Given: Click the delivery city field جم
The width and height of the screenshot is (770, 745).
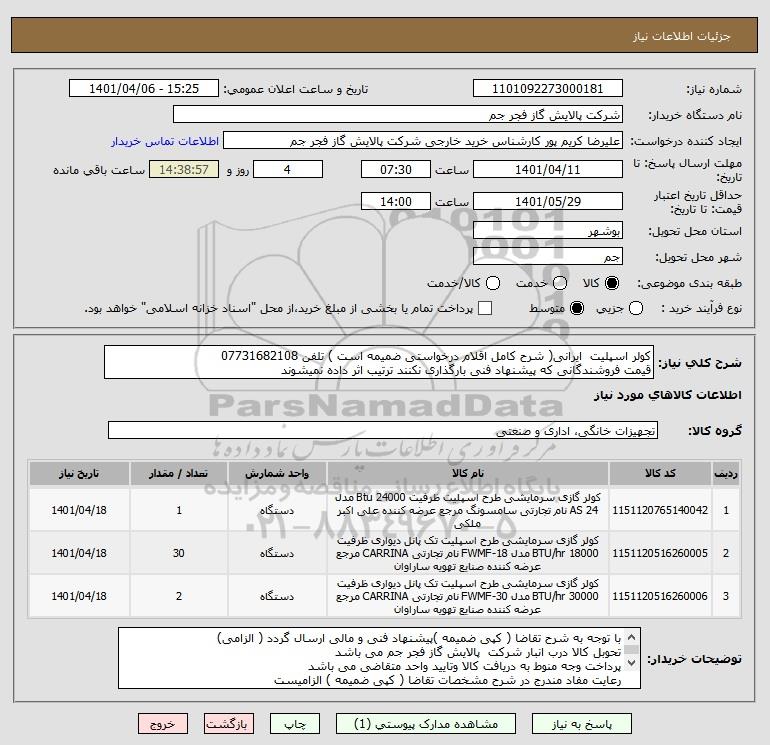Looking at the screenshot, I should (548, 256).
